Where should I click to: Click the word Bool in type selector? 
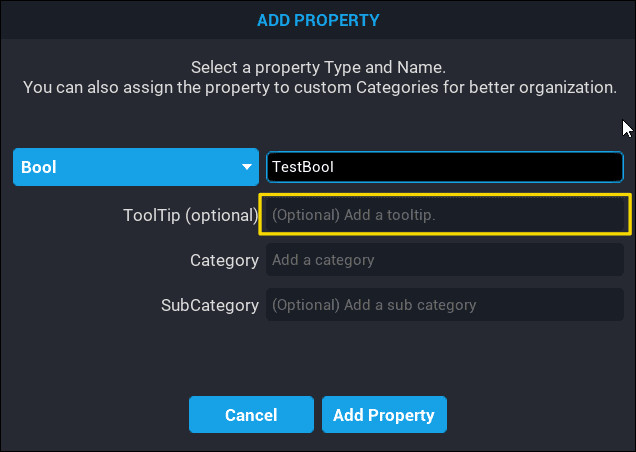click(x=39, y=168)
